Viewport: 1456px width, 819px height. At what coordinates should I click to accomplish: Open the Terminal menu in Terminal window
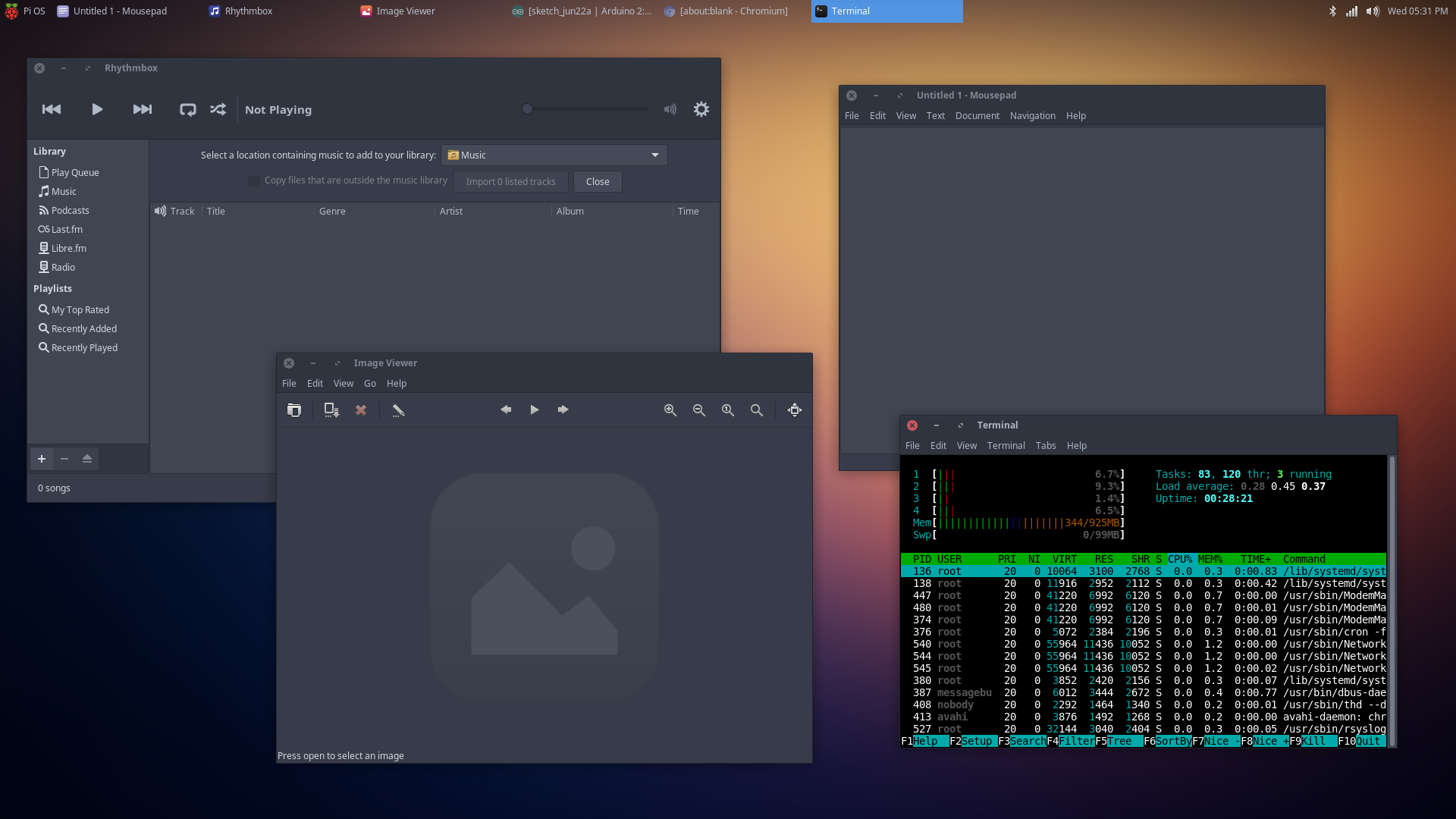tap(1006, 445)
